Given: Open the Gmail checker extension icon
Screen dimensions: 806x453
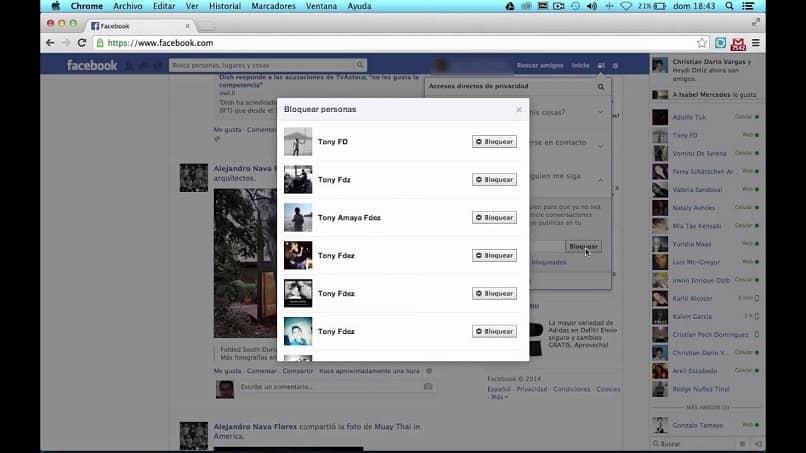Looking at the screenshot, I should [x=738, y=44].
